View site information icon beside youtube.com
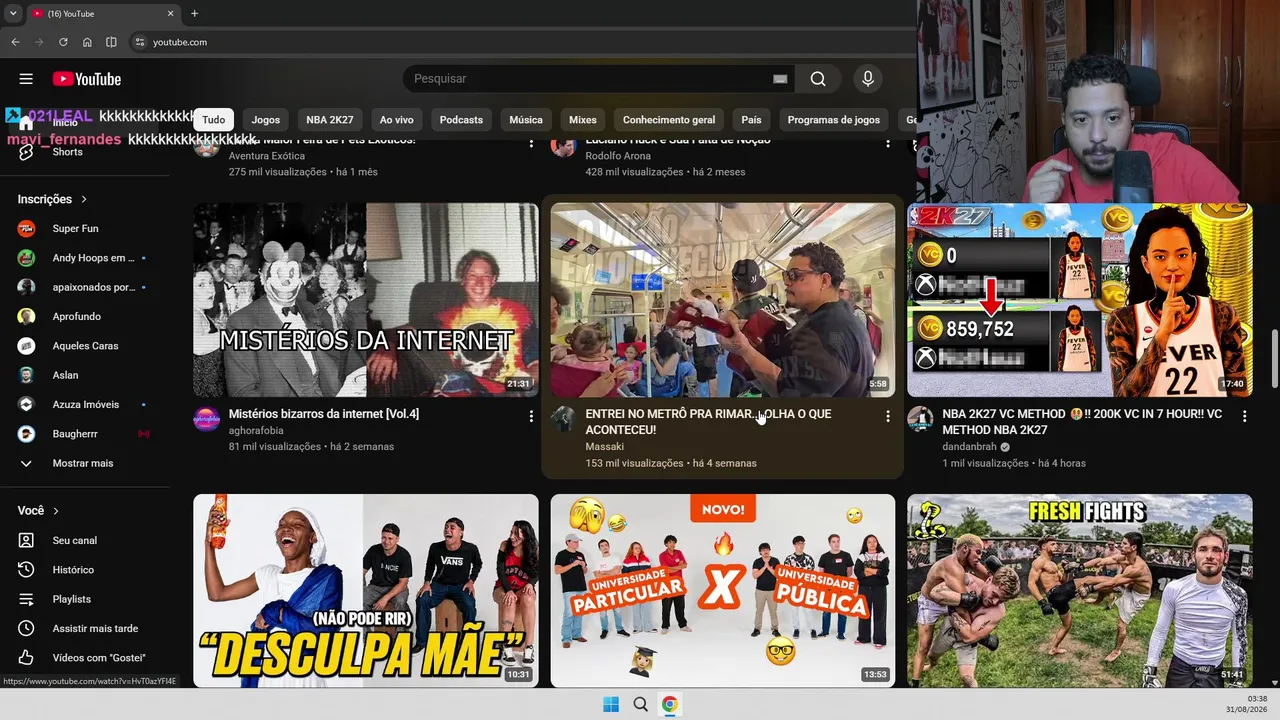1280x720 pixels. coord(140,42)
